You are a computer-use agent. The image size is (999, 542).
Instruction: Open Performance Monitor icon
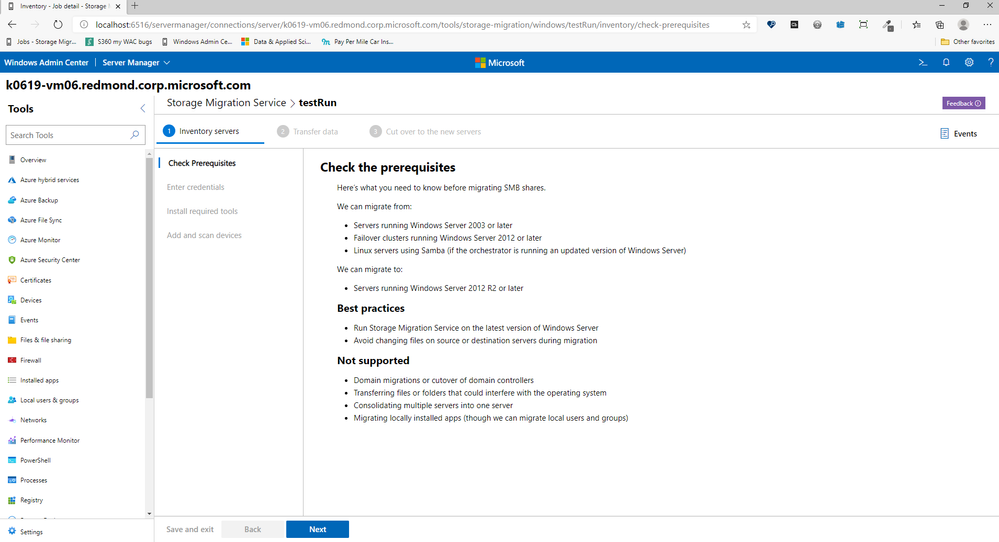pos(11,440)
